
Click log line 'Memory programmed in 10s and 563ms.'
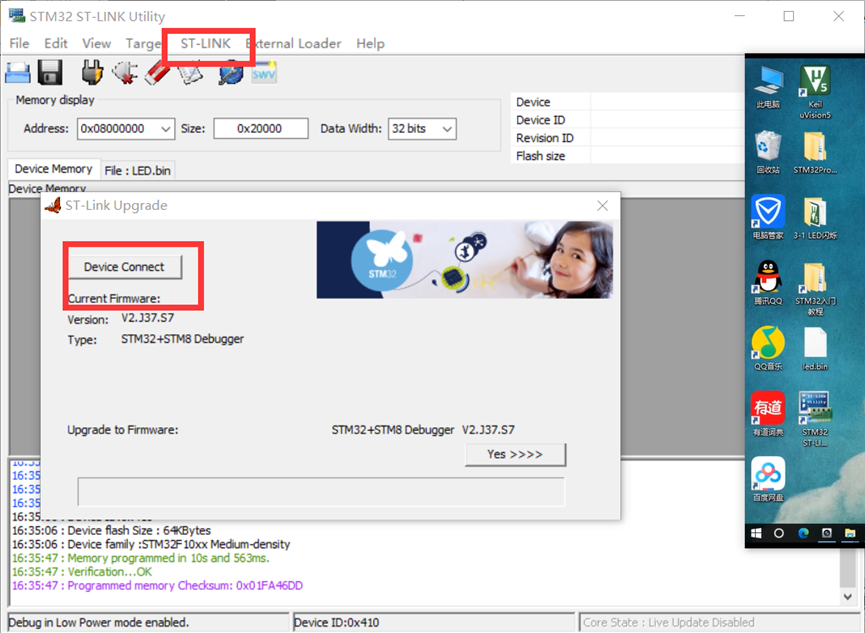click(141, 558)
